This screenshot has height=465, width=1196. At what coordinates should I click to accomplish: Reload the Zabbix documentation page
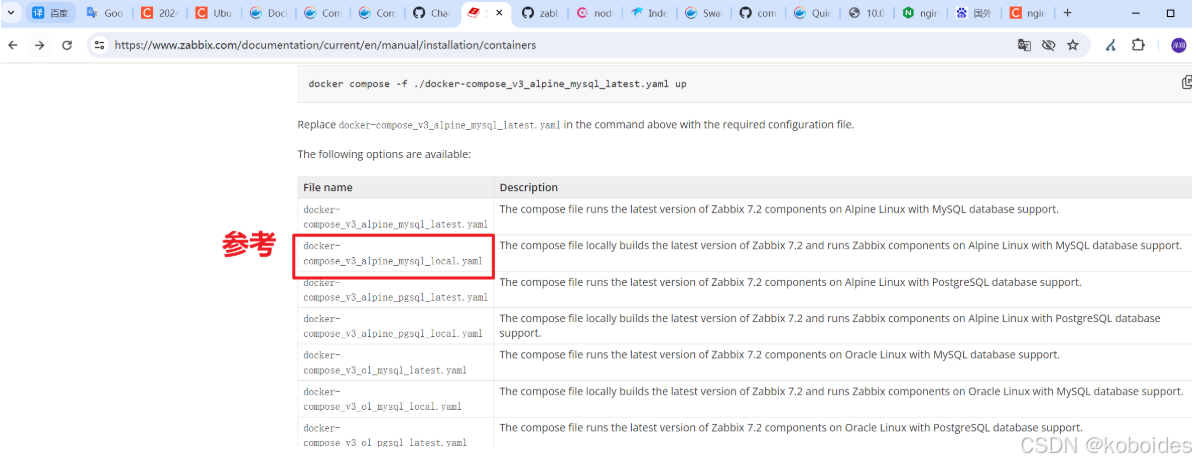click(x=67, y=45)
